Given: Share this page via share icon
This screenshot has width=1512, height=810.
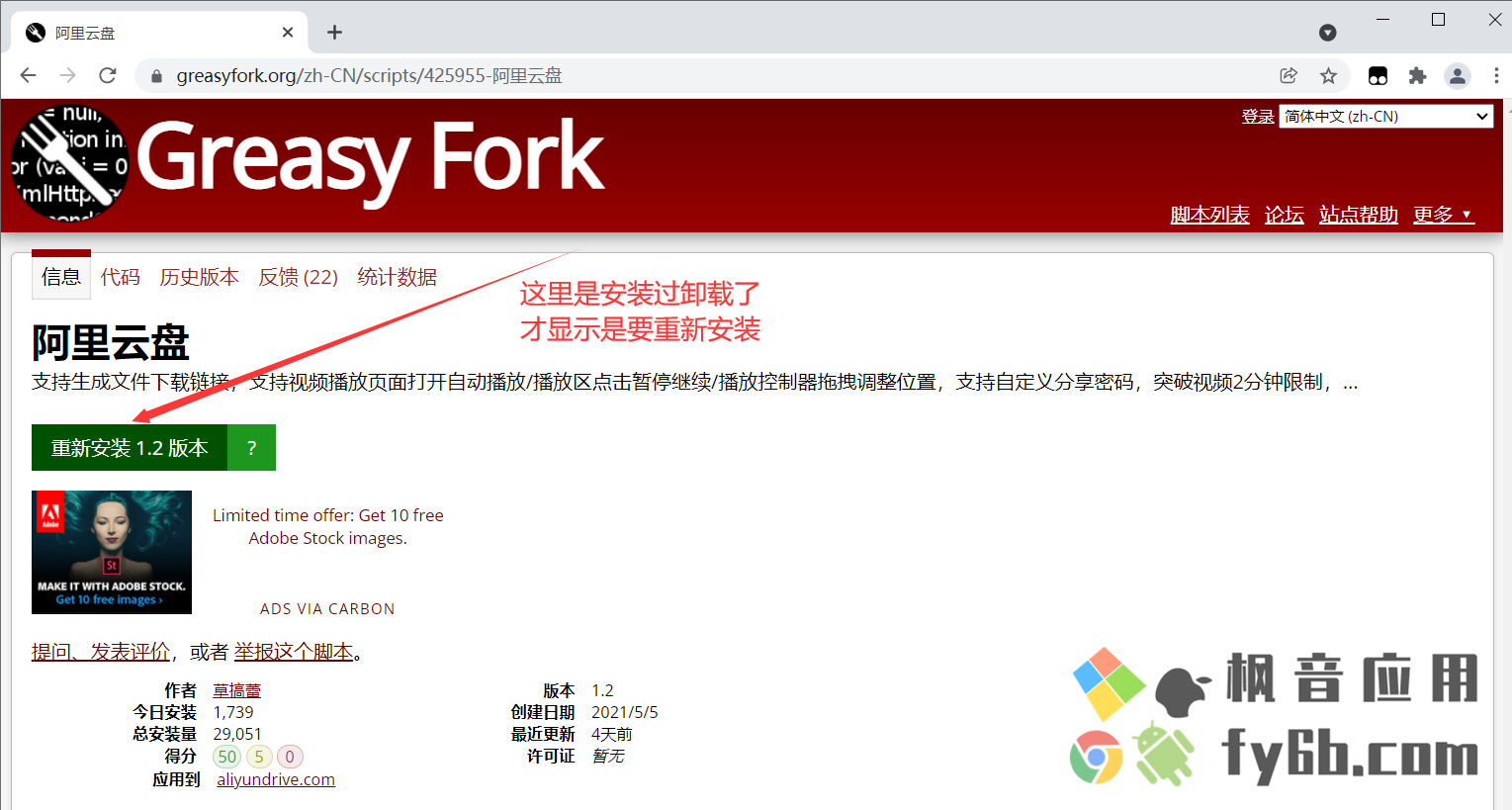Looking at the screenshot, I should [1288, 75].
